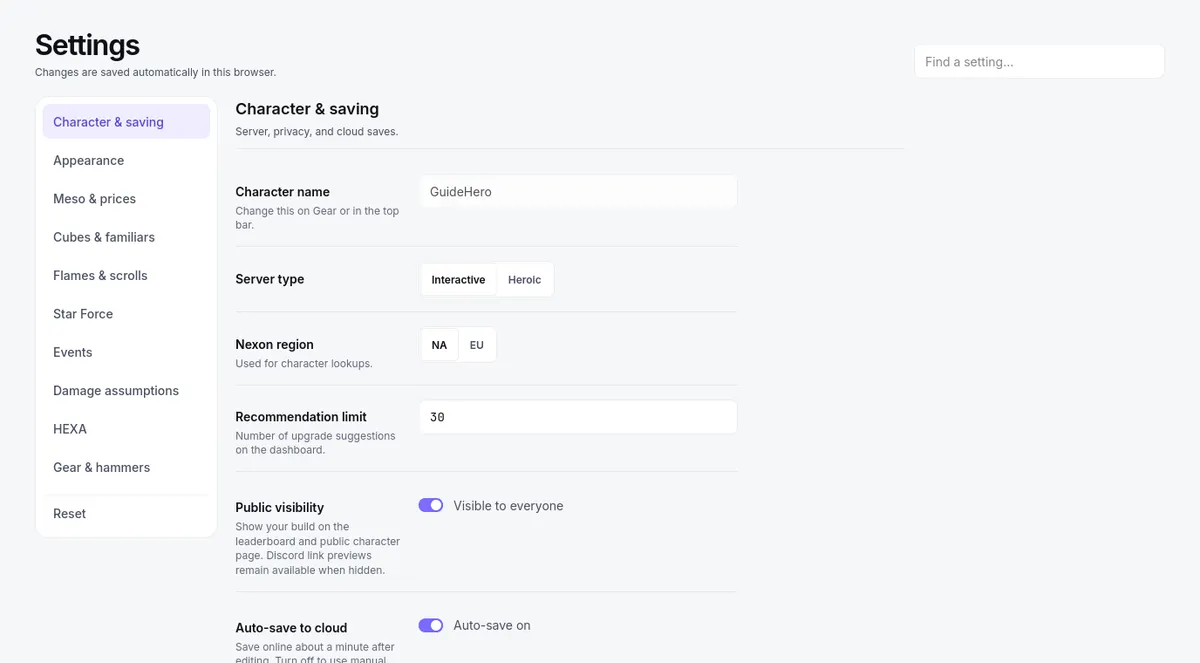
Task: Click the 'Visible to everyone' label
Action: (x=508, y=506)
